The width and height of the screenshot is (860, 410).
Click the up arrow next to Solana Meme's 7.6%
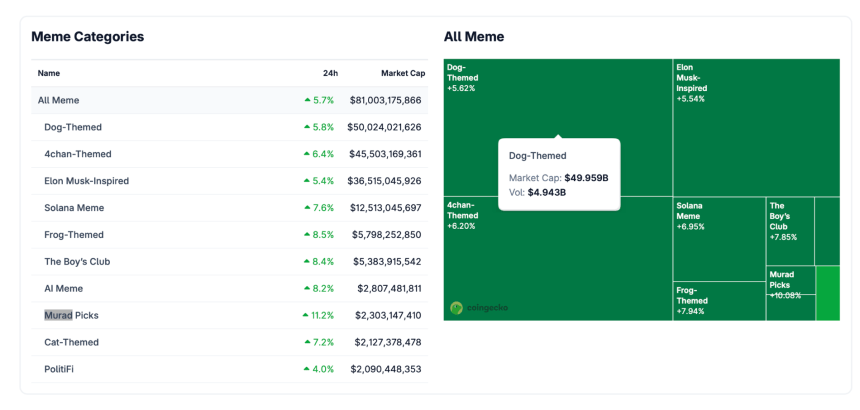[x=307, y=208]
